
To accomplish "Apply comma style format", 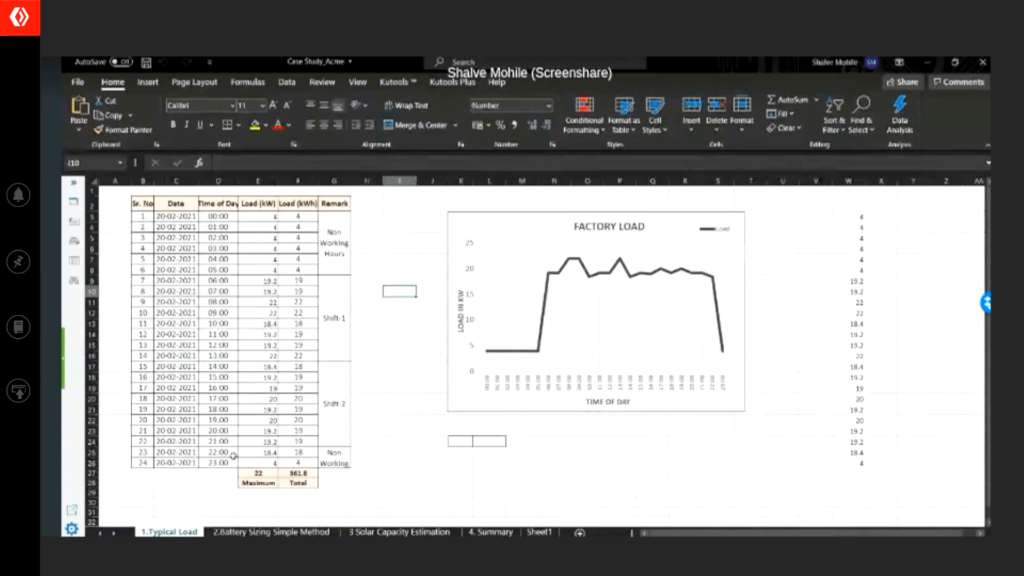I will coord(515,125).
